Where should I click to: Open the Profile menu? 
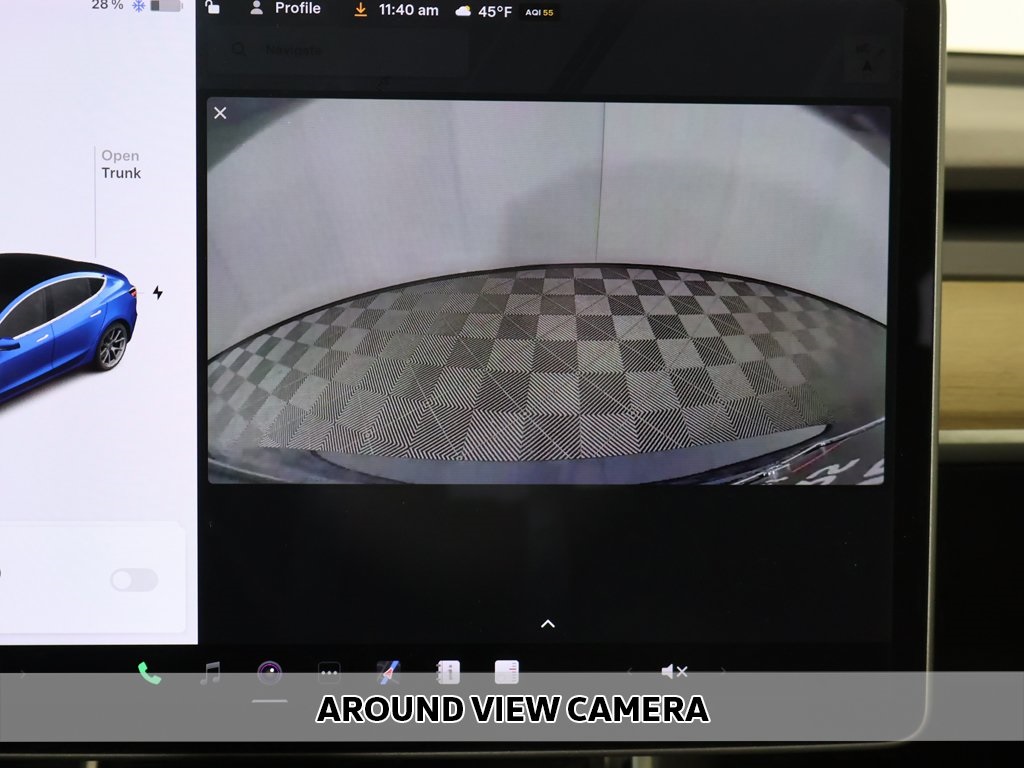point(286,9)
